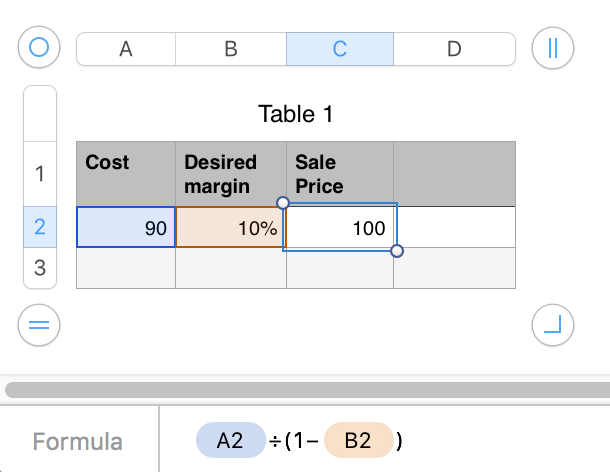Click the A2 reference token in formula
Image resolution: width=610 pixels, height=472 pixels.
(230, 441)
